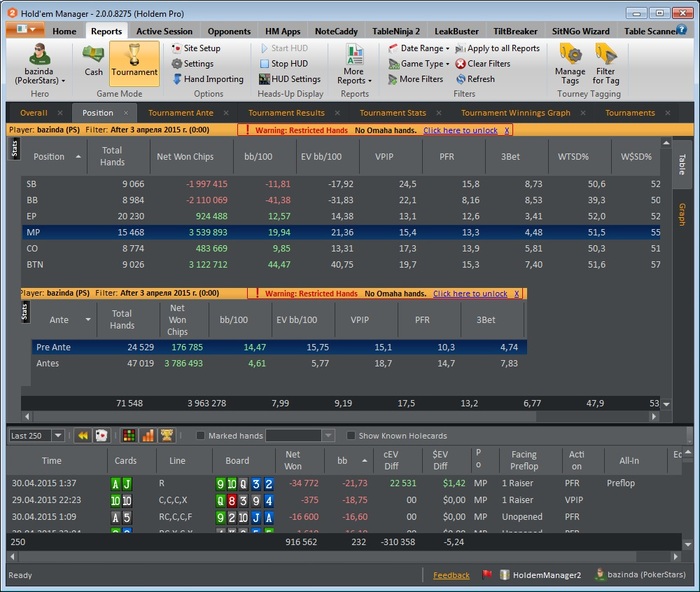Open Manage Tags
The image size is (700, 592).
pos(570,64)
